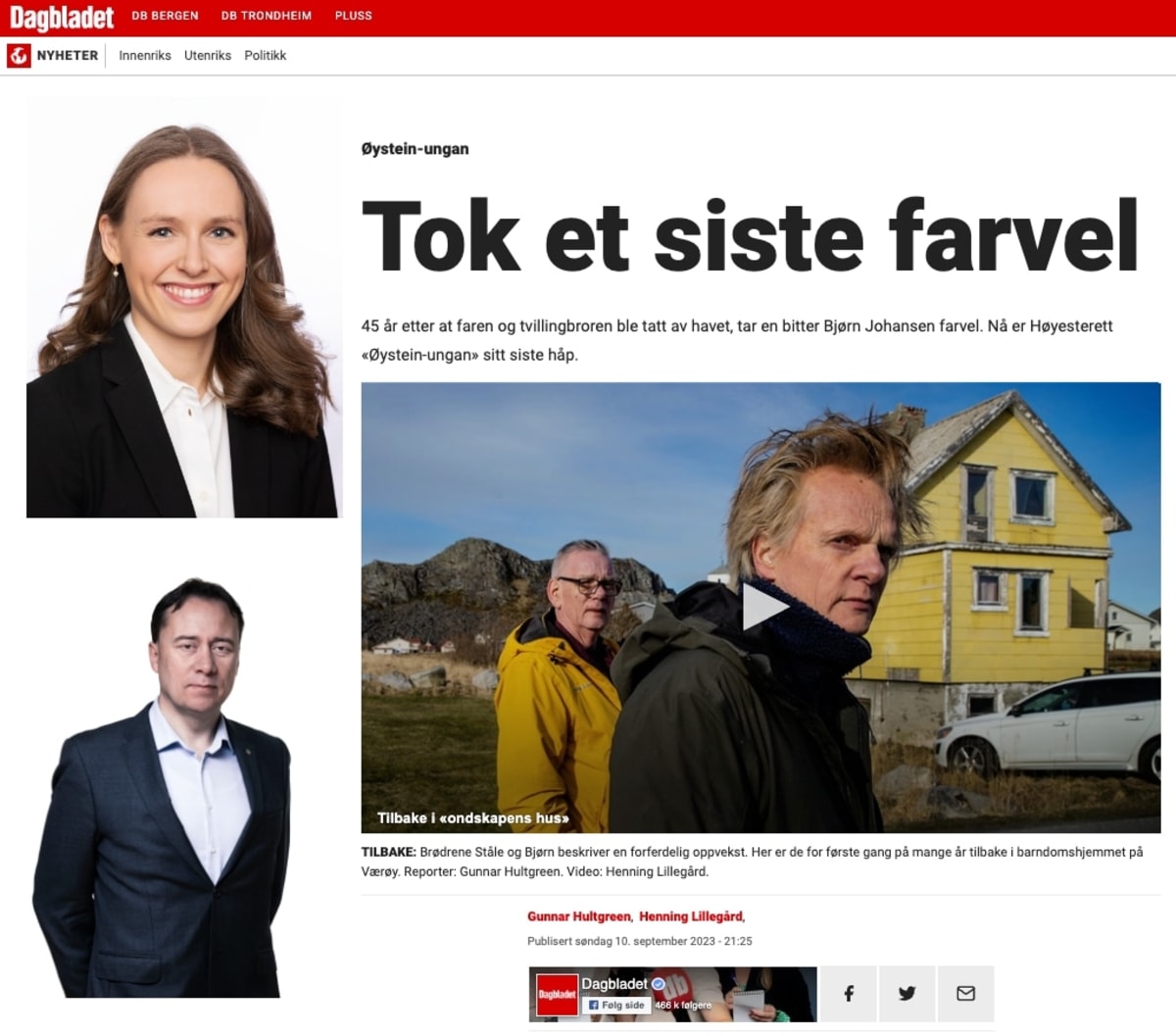
Task: Click the Følg side Facebook button
Action: [616, 1005]
